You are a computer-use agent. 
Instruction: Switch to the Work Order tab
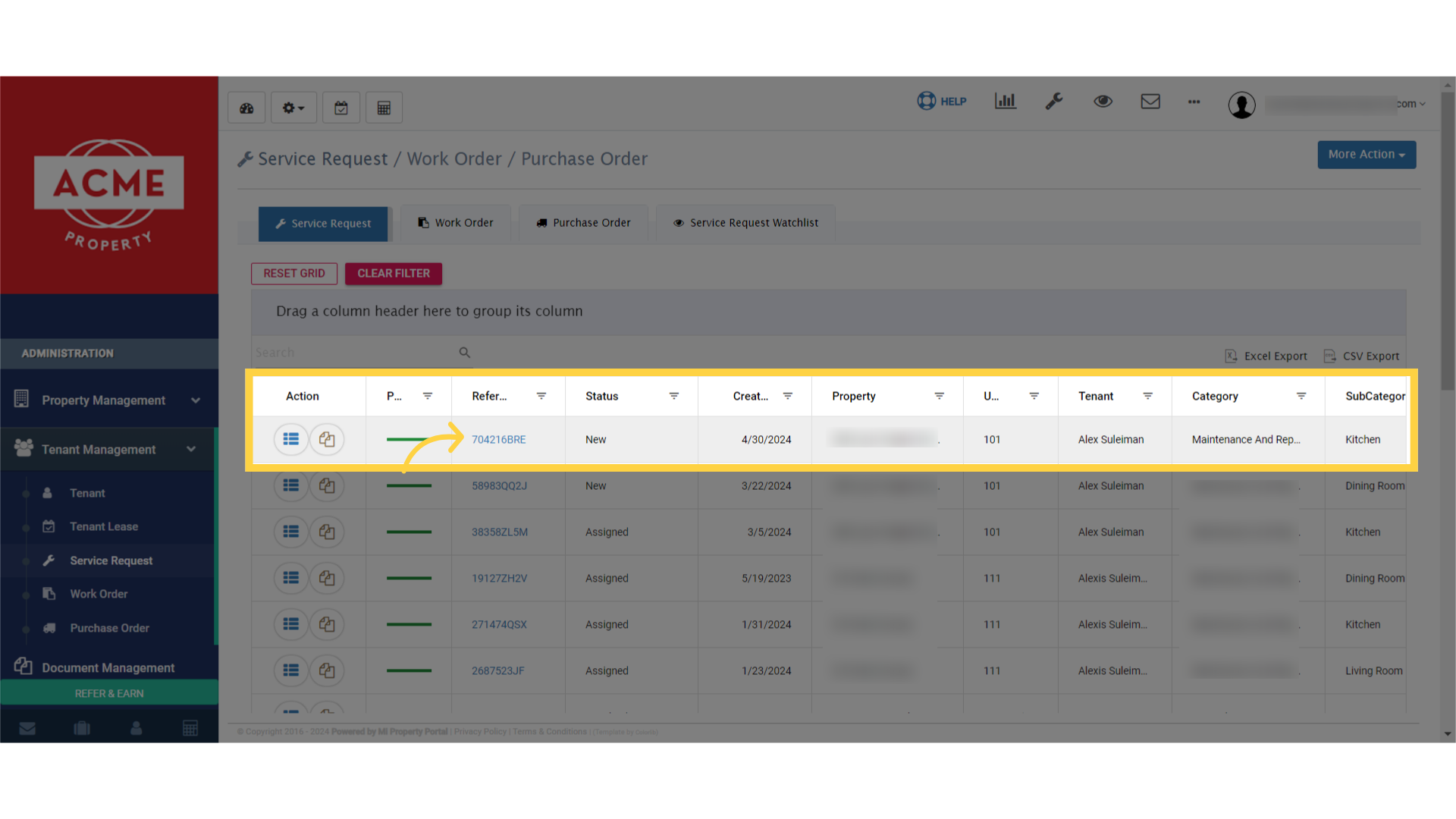[456, 223]
